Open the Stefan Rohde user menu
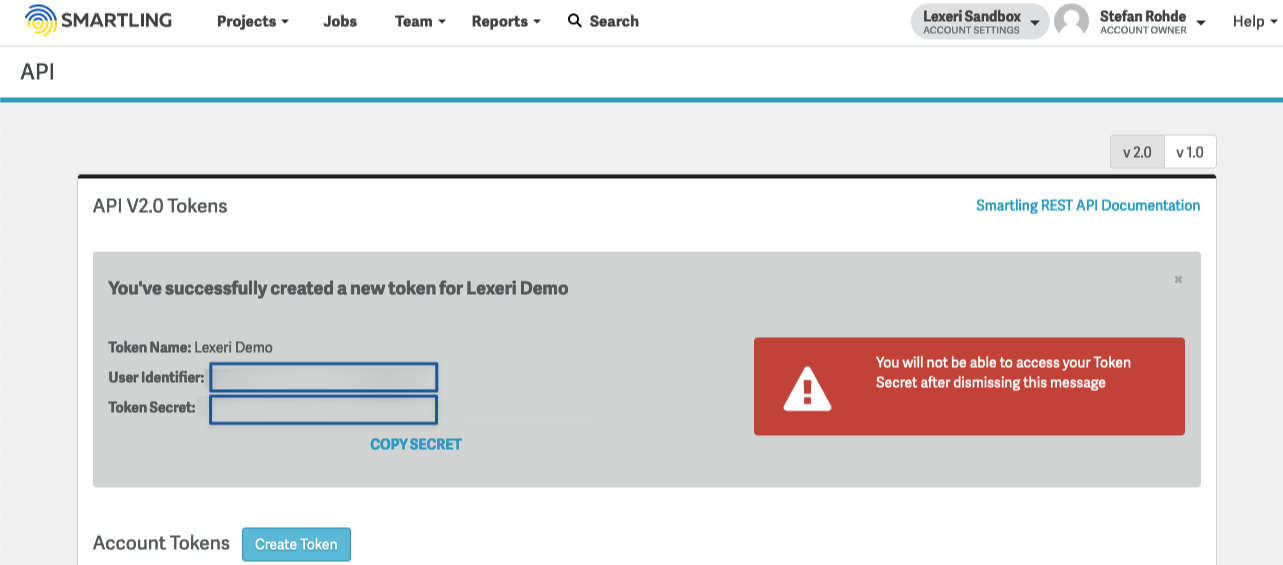This screenshot has width=1283, height=565. tap(1152, 21)
